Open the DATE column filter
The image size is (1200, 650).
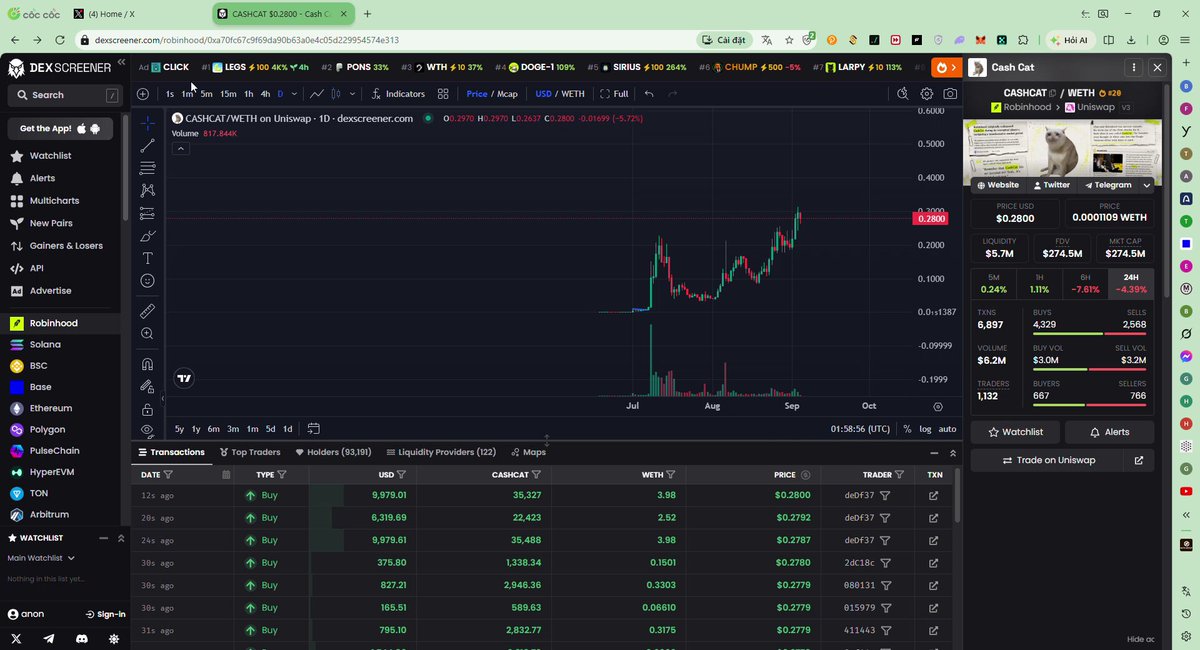[168, 475]
